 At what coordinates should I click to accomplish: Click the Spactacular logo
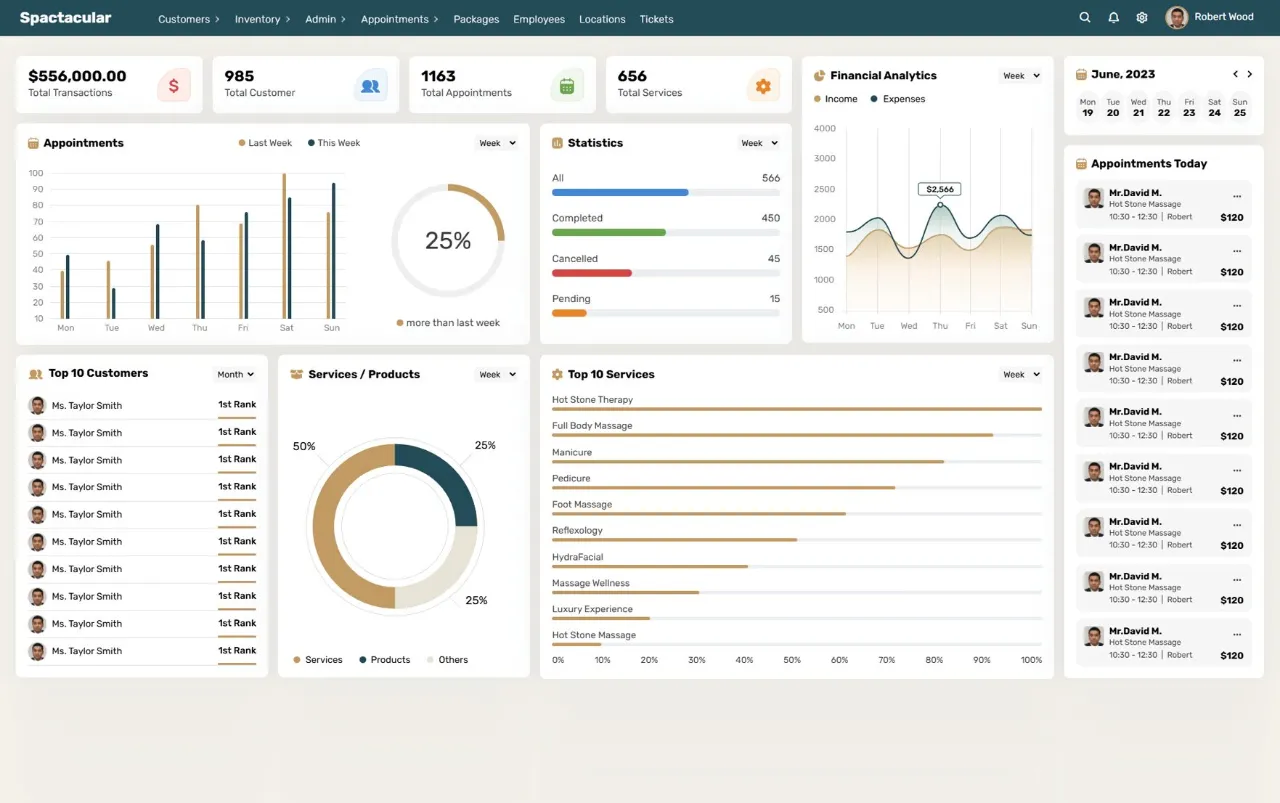[66, 18]
